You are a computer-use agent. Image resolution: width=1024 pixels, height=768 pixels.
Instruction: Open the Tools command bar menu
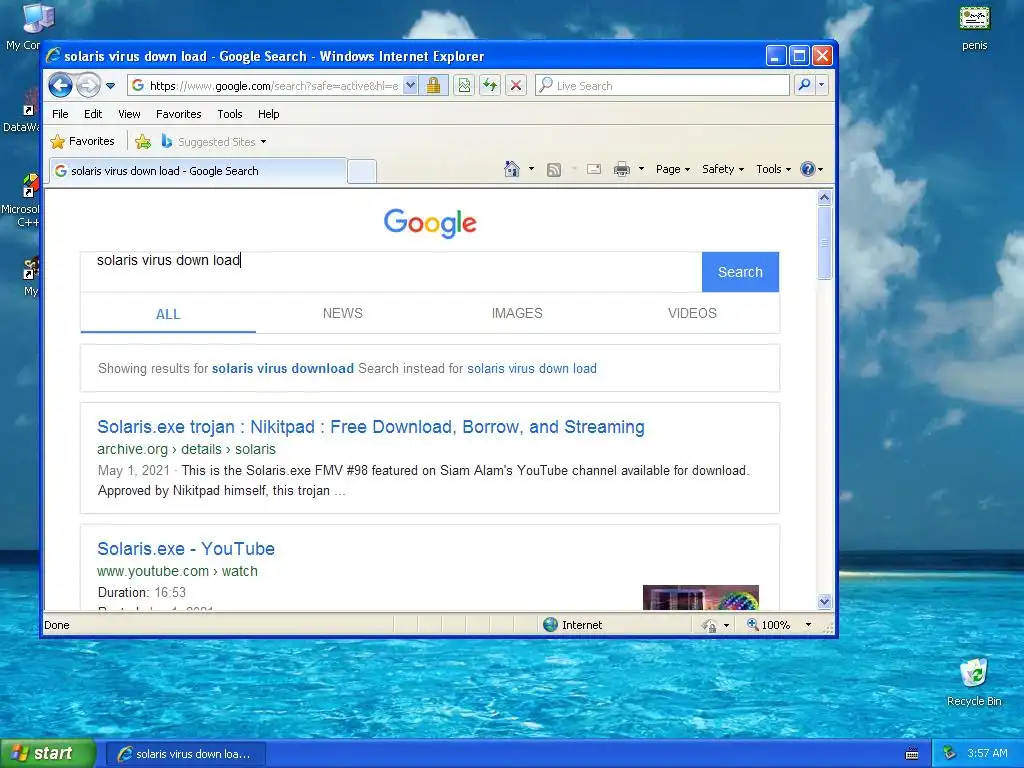[773, 169]
